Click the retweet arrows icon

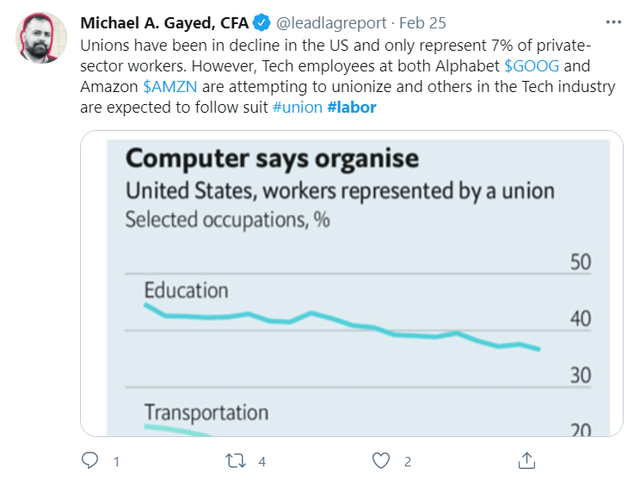[236, 461]
